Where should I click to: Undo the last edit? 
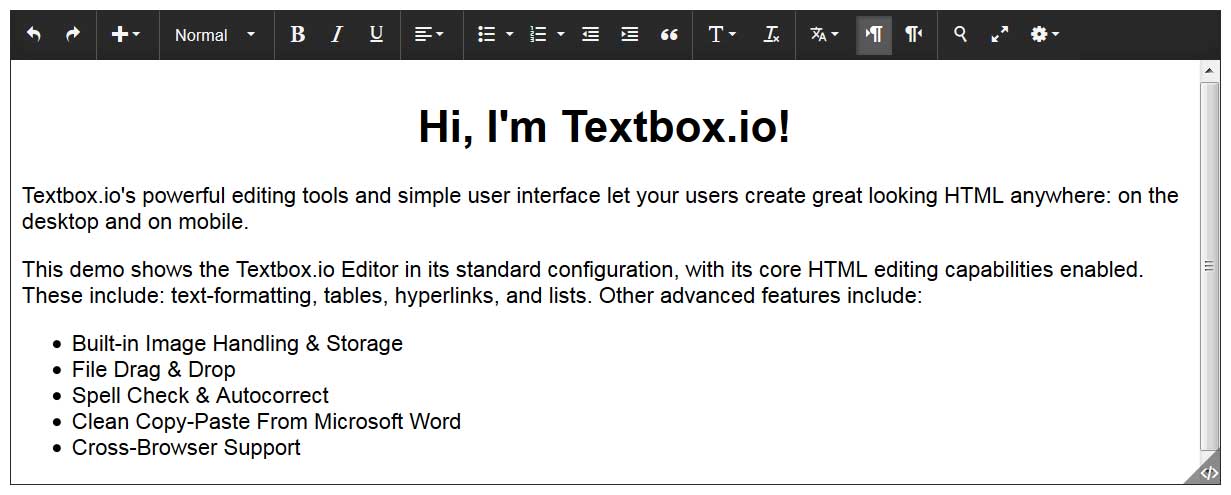pos(34,34)
